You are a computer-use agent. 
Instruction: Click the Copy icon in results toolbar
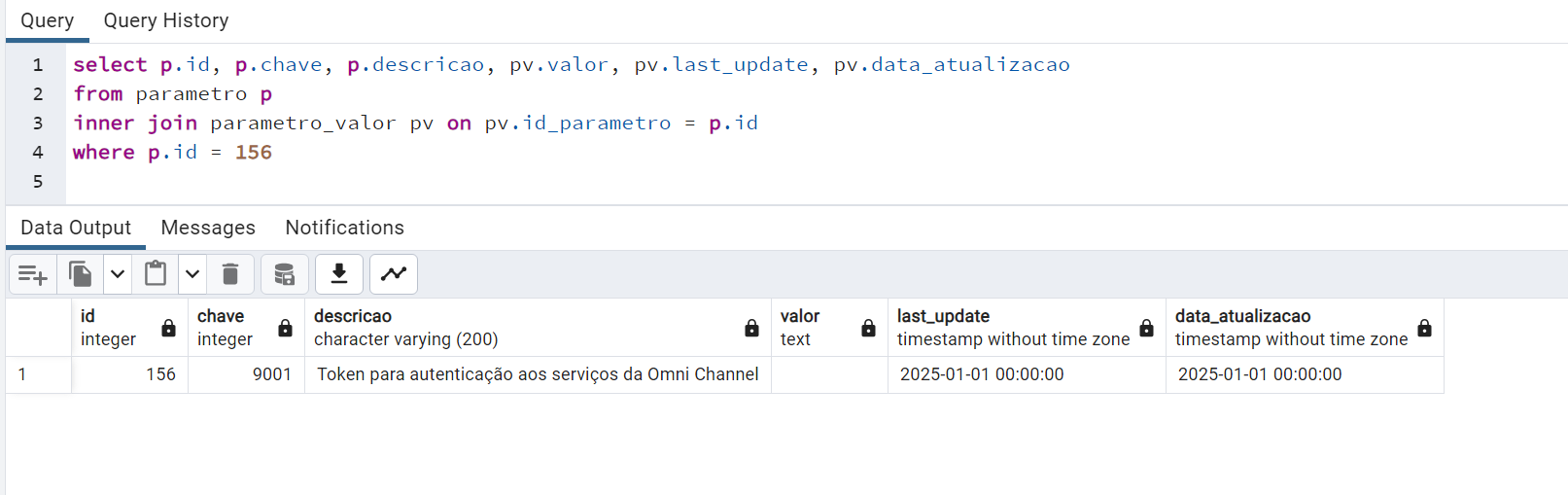[x=81, y=274]
